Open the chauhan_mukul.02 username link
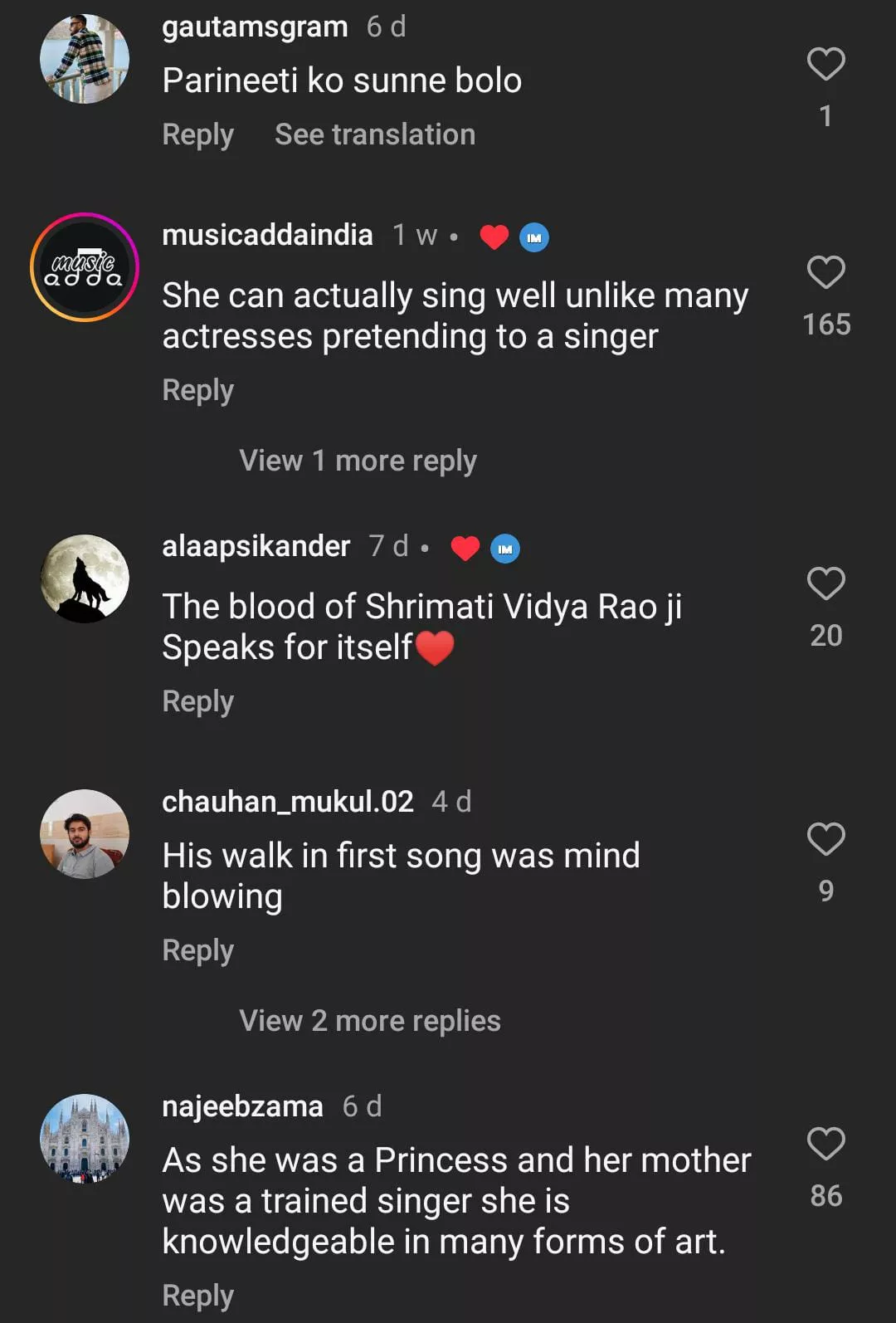This screenshot has width=896, height=1323. pyautogui.click(x=287, y=802)
